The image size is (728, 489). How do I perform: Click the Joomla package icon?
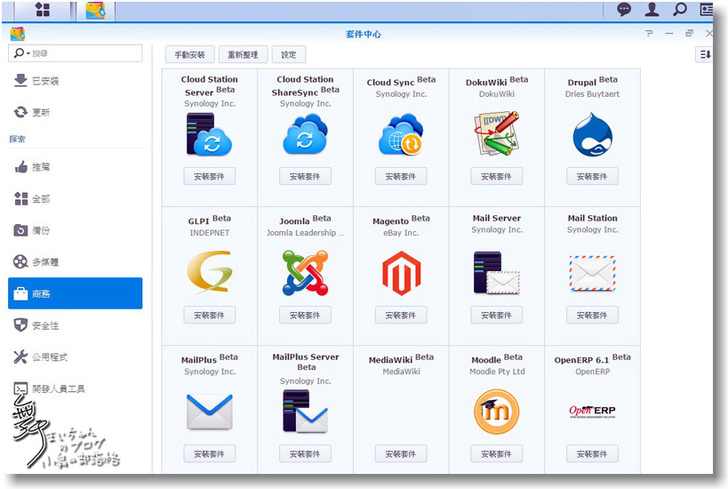(305, 272)
